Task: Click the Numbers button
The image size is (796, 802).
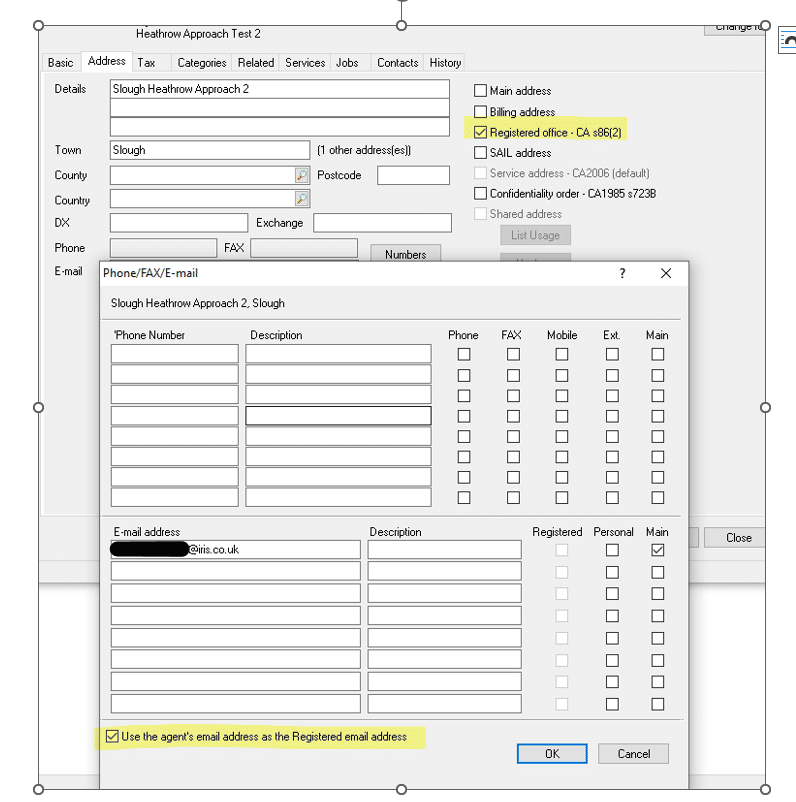Action: tap(405, 253)
